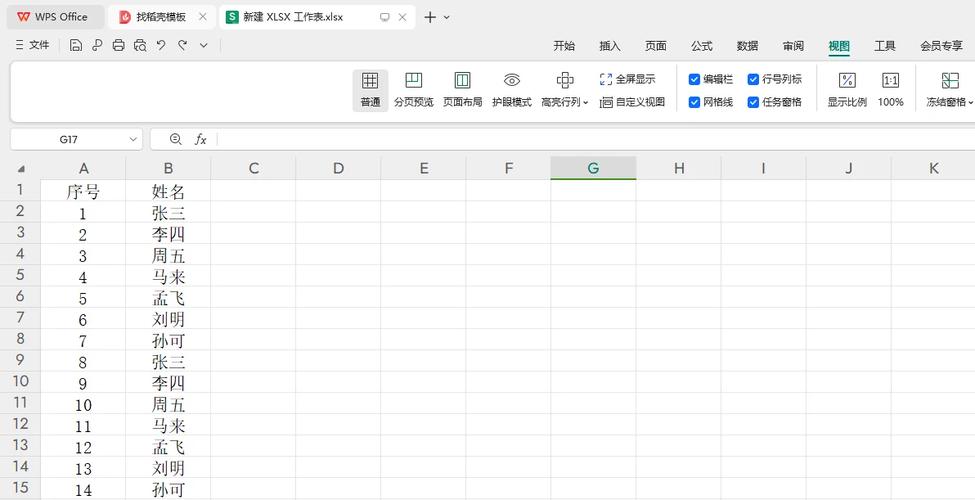Click the select-all corner triangle

point(21,169)
